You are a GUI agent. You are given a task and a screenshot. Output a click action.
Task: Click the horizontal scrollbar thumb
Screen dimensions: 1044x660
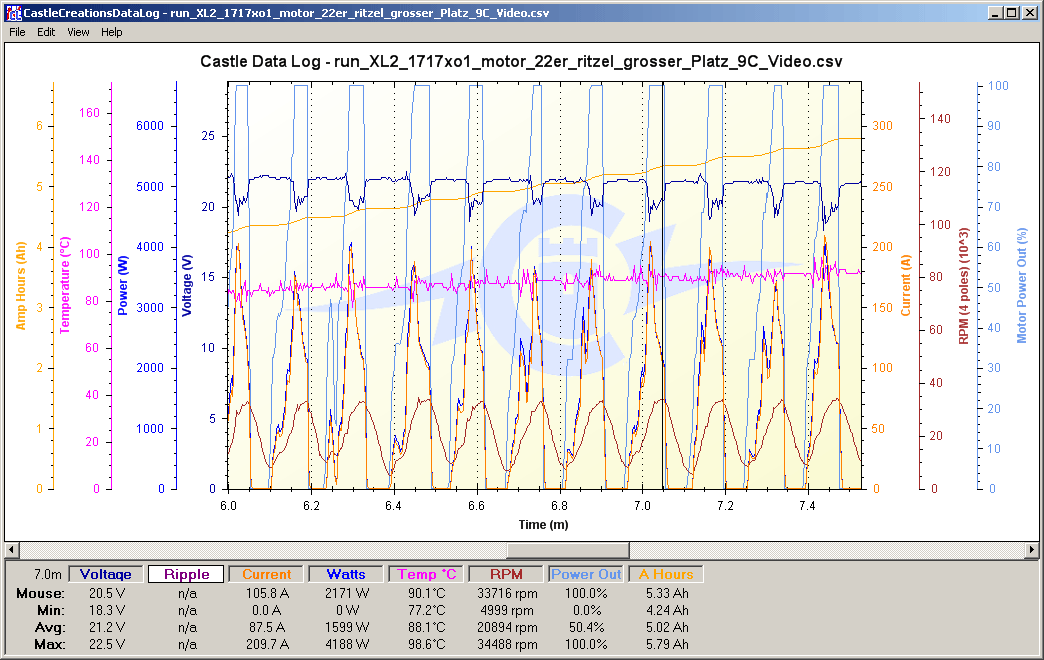[x=568, y=550]
